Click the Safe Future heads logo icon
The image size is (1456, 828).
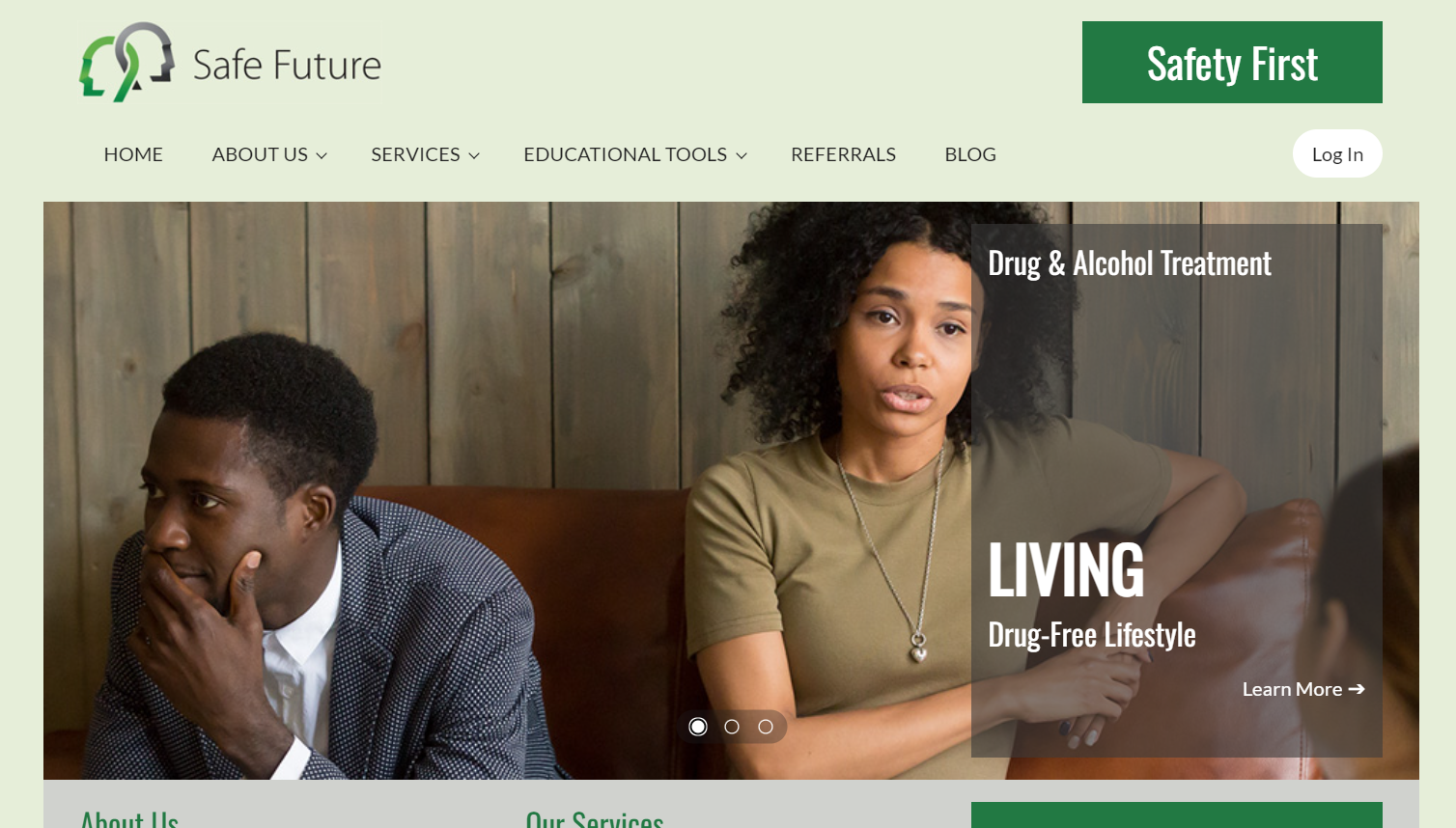pos(126,62)
